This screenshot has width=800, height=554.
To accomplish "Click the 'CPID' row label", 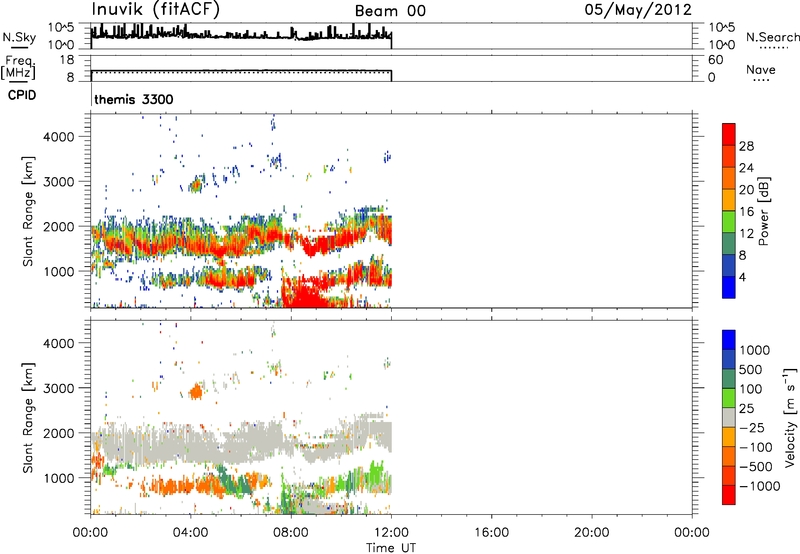I will (22, 95).
